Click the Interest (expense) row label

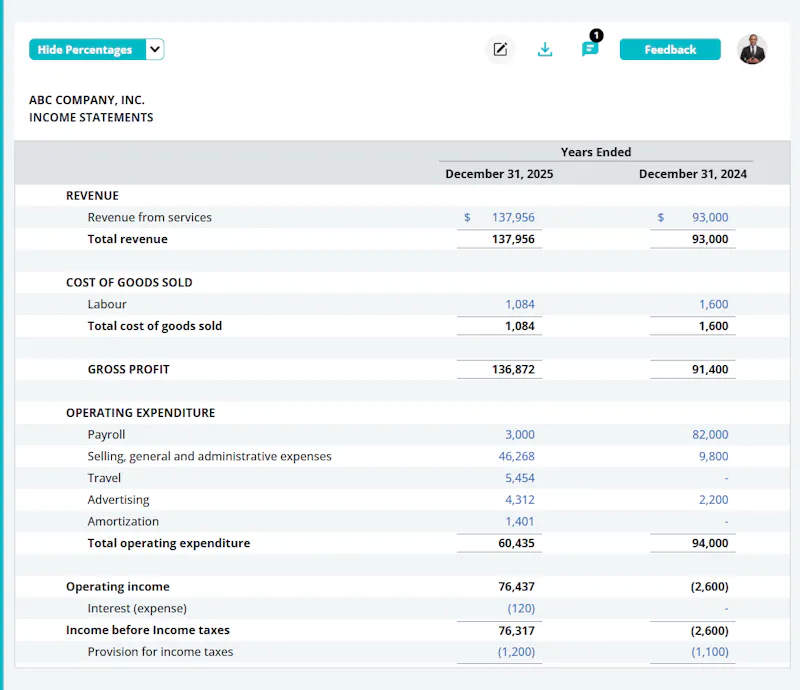(137, 608)
